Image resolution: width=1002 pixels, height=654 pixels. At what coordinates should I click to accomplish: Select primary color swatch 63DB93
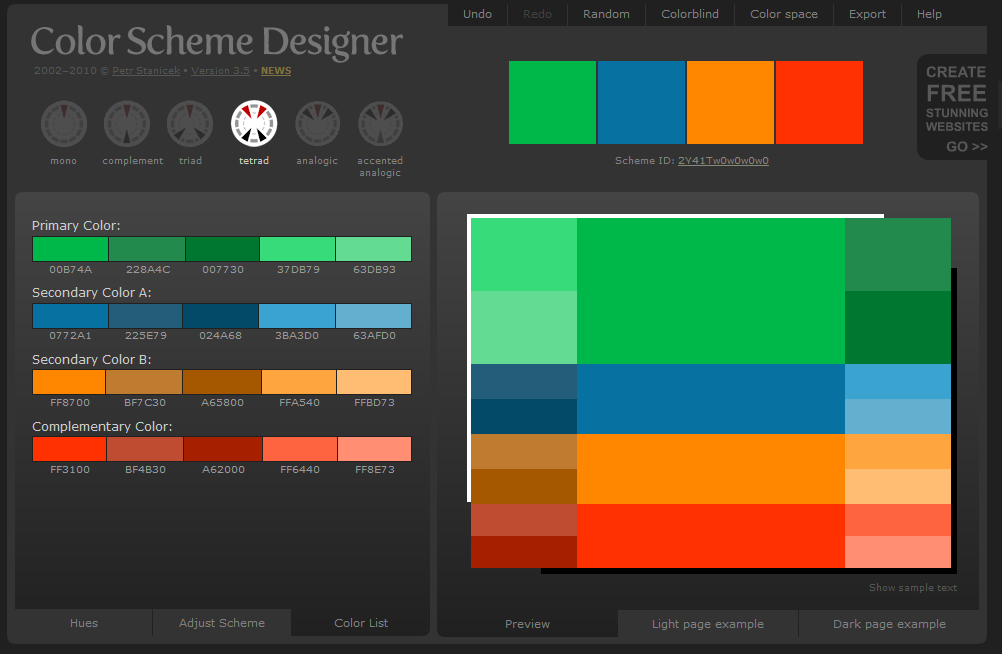coord(374,249)
